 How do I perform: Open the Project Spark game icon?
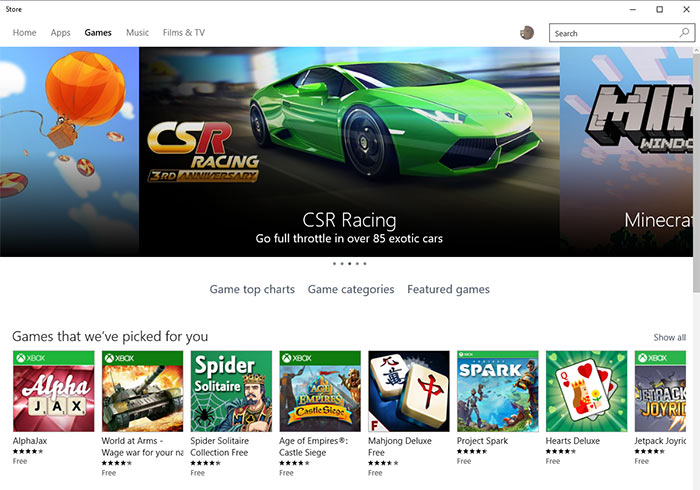tap(498, 391)
